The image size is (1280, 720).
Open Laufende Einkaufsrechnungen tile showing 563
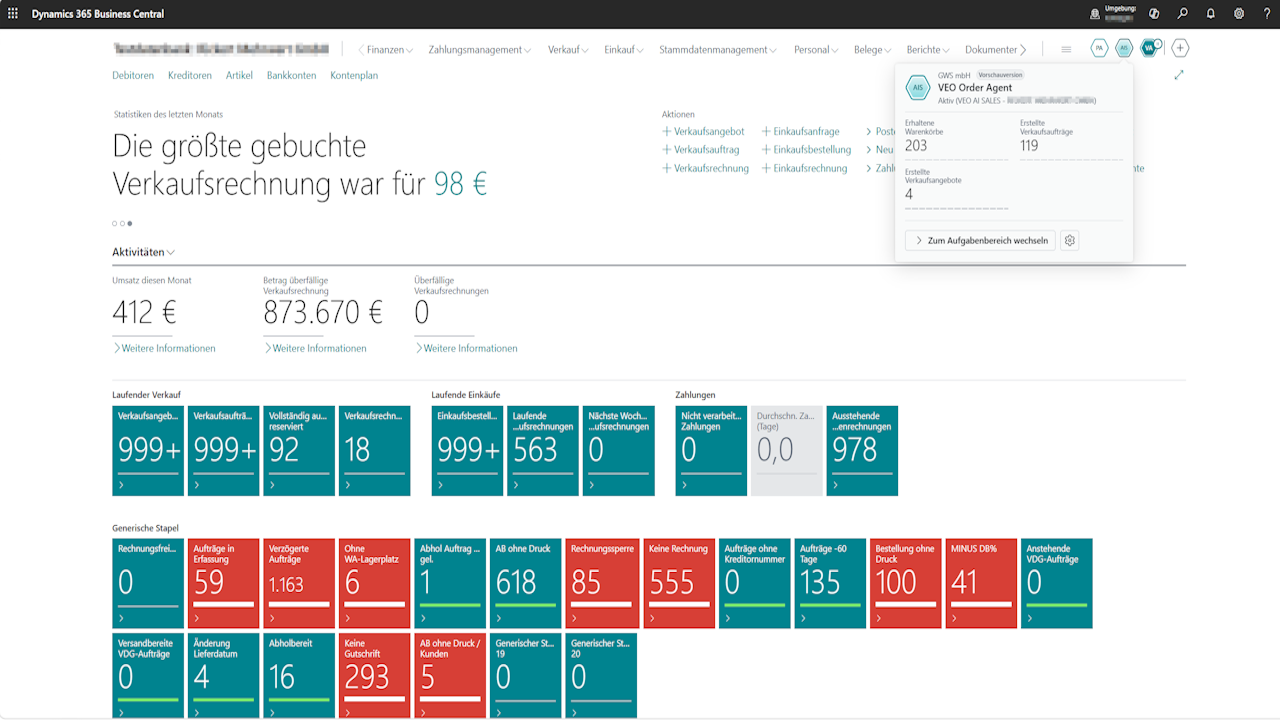point(543,450)
